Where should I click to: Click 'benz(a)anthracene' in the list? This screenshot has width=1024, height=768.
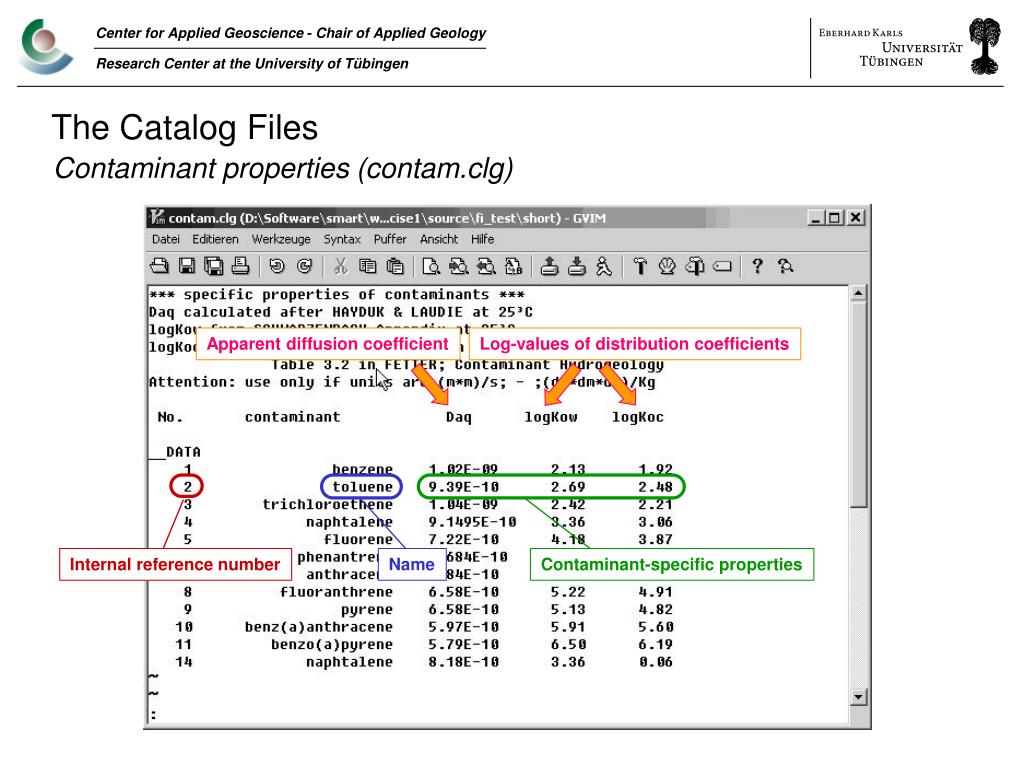pos(319,627)
